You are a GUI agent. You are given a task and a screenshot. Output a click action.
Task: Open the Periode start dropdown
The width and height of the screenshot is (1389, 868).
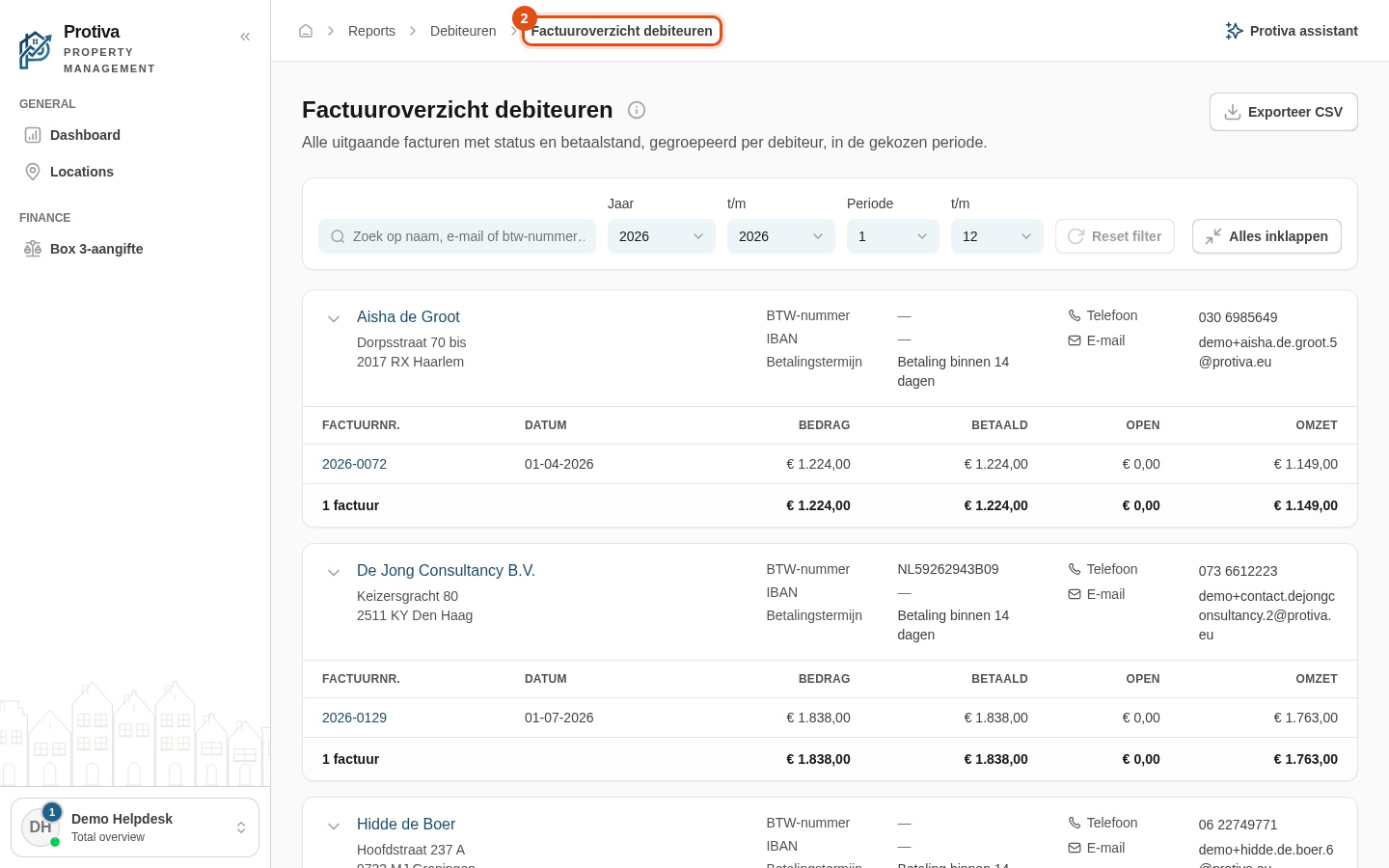[893, 236]
